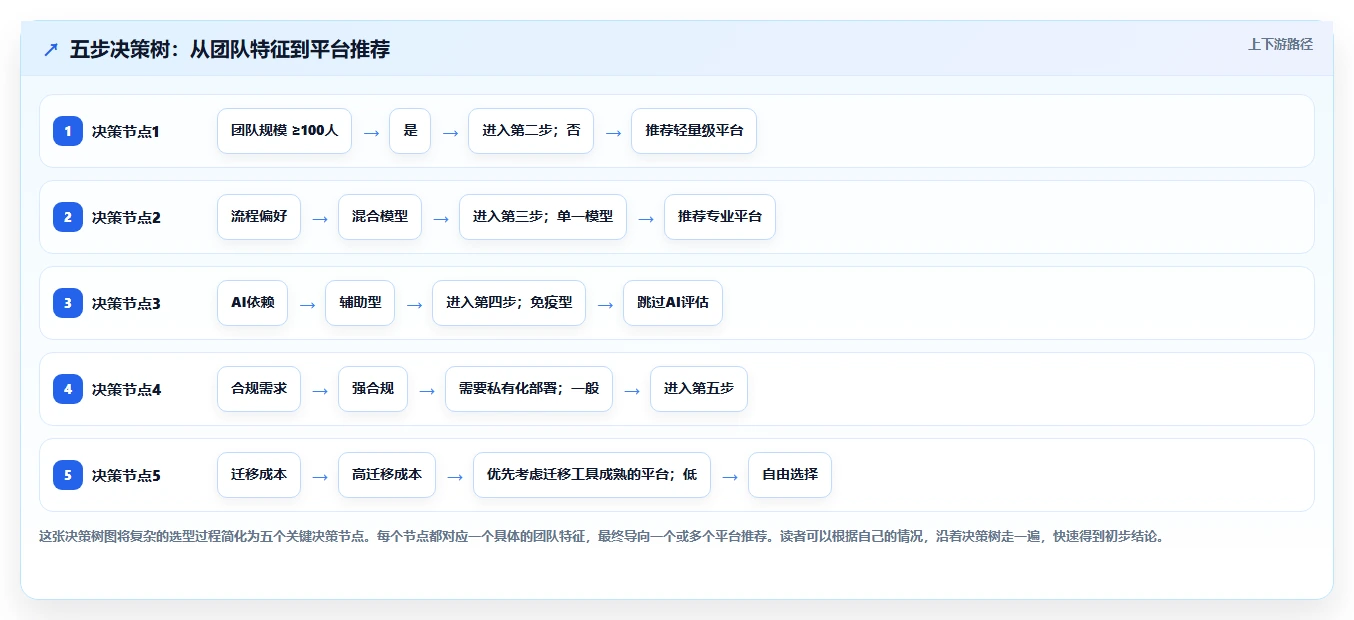The height and width of the screenshot is (620, 1354).
Task: Click the 流程偏好 box
Action: 259,217
